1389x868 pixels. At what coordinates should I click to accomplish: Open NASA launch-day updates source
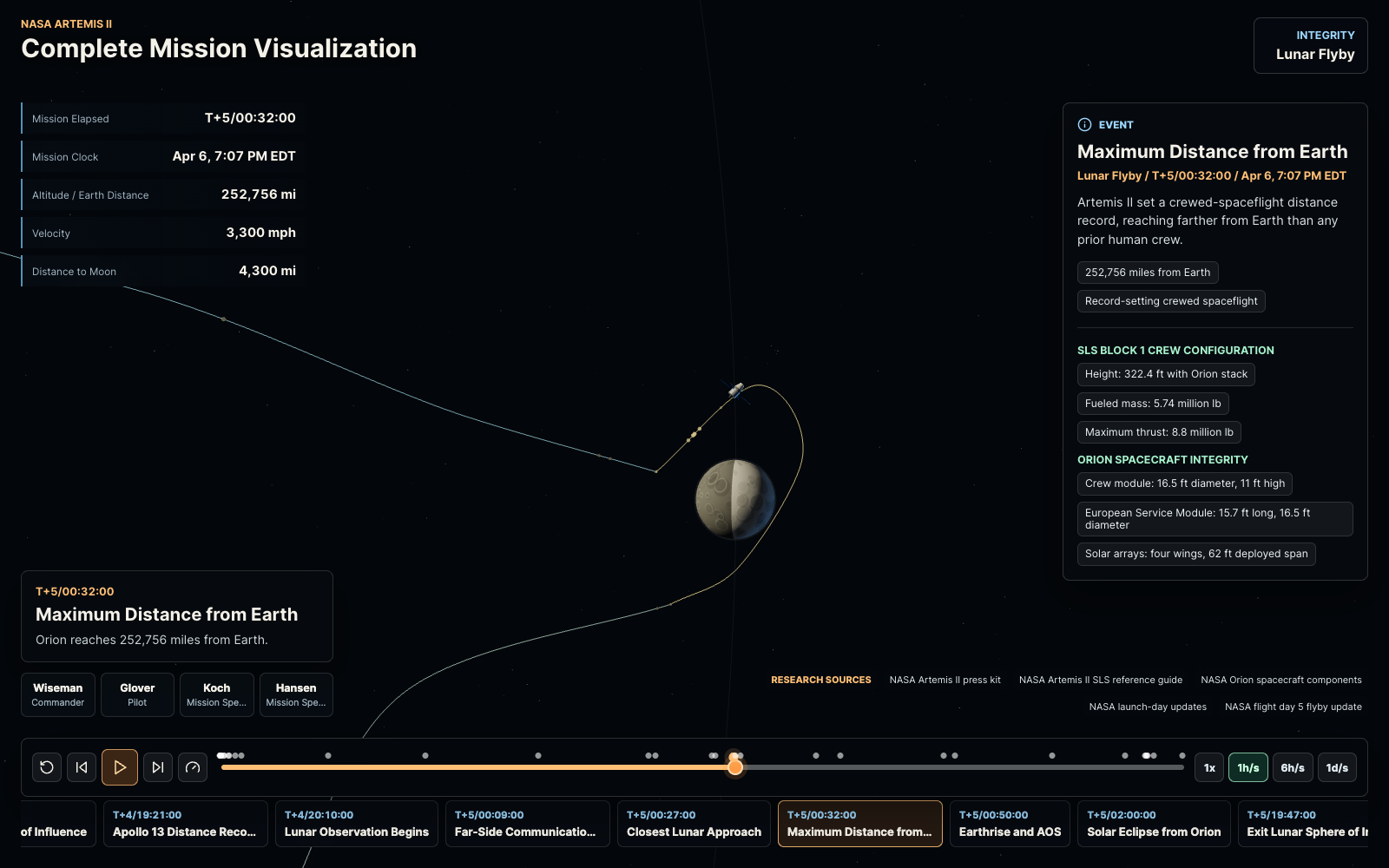(1148, 707)
